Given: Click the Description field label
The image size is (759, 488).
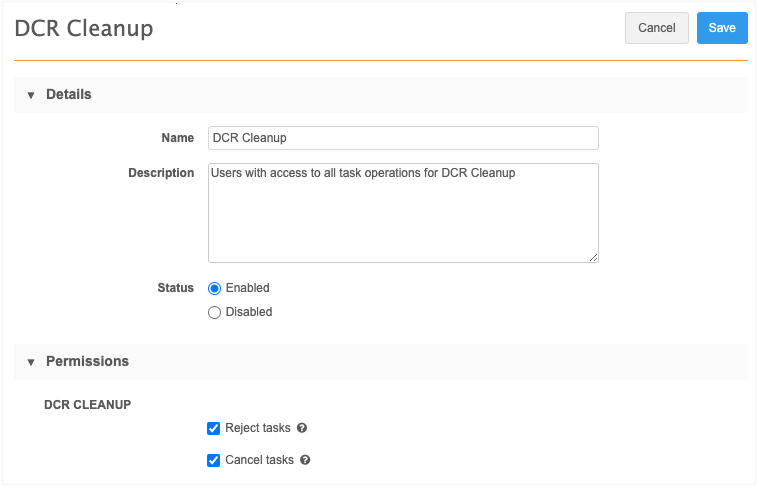Looking at the screenshot, I should (161, 173).
